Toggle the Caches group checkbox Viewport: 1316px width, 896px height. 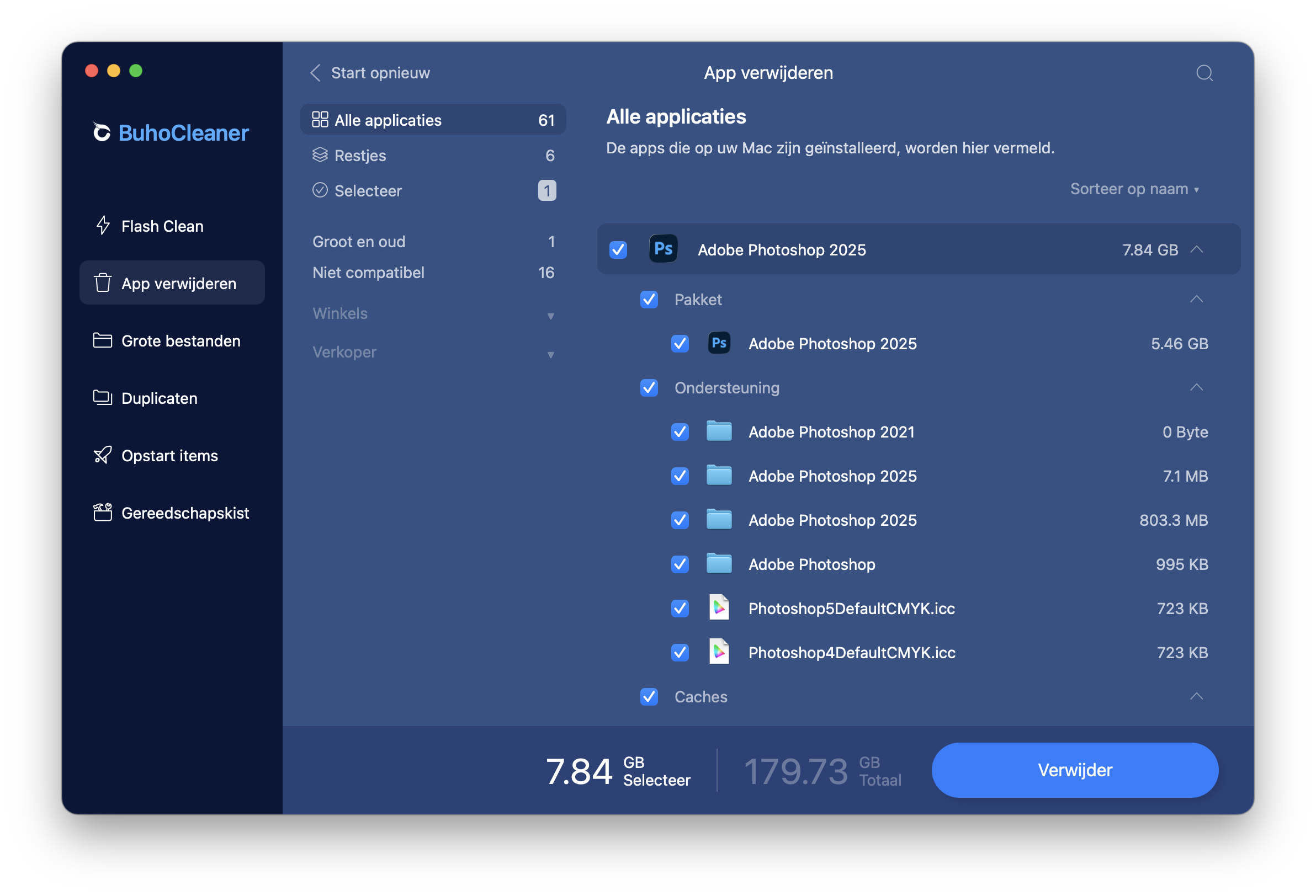pyautogui.click(x=649, y=697)
